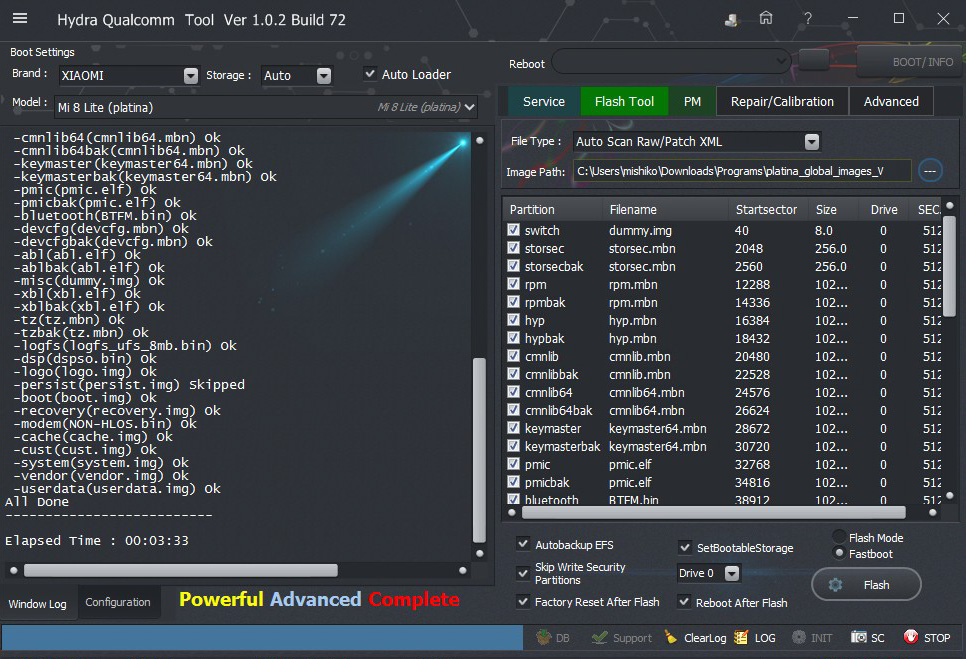The height and width of the screenshot is (659, 966).
Task: Toggle Reboot After Flash option
Action: [x=684, y=602]
